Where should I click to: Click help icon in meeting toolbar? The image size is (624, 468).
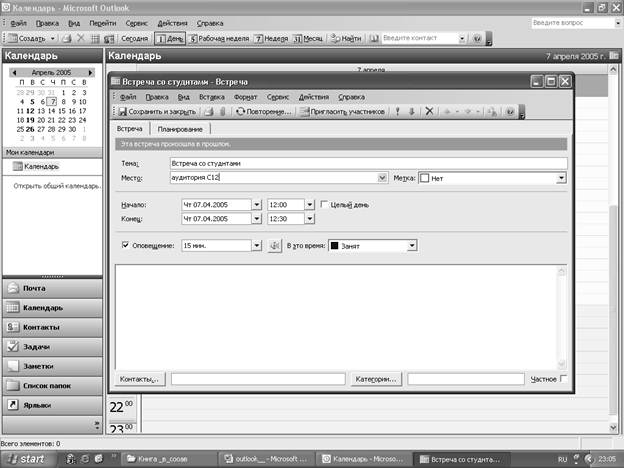click(x=510, y=111)
